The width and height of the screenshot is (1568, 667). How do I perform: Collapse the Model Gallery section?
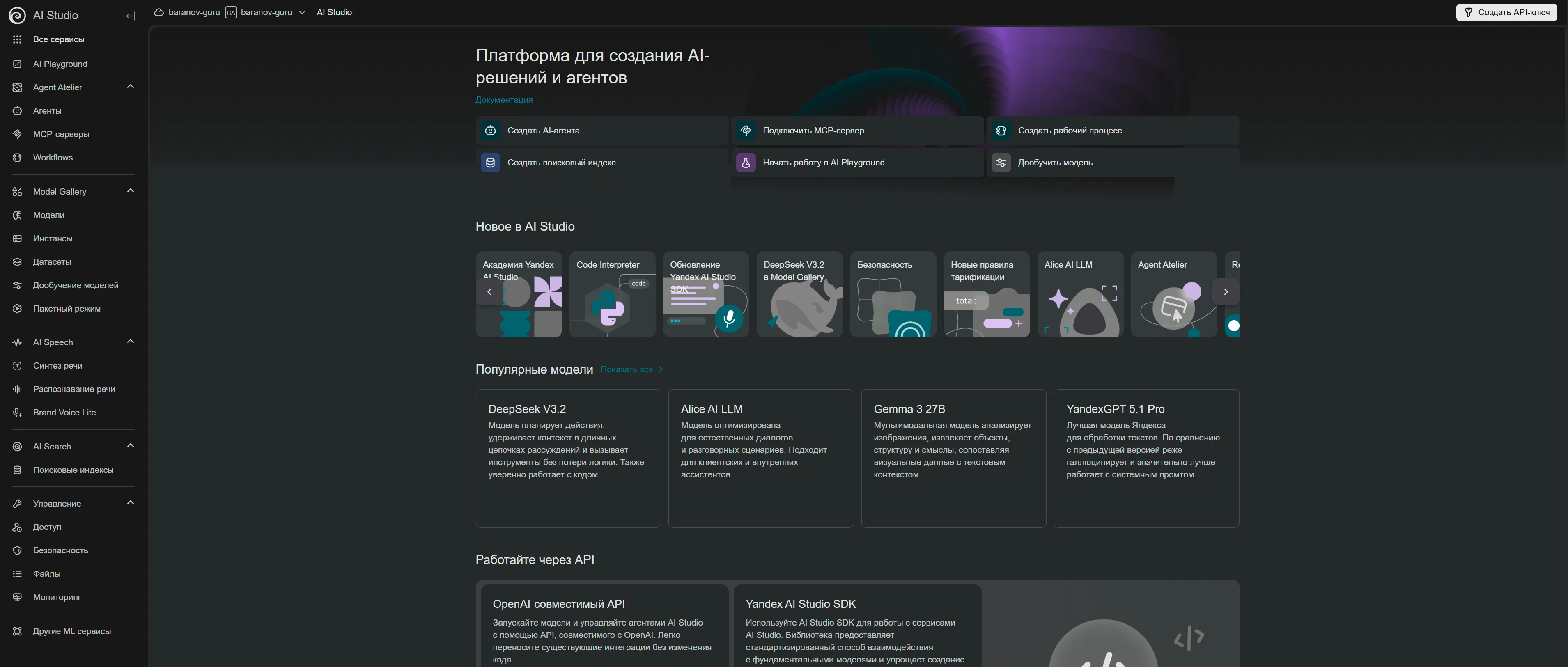point(130,190)
